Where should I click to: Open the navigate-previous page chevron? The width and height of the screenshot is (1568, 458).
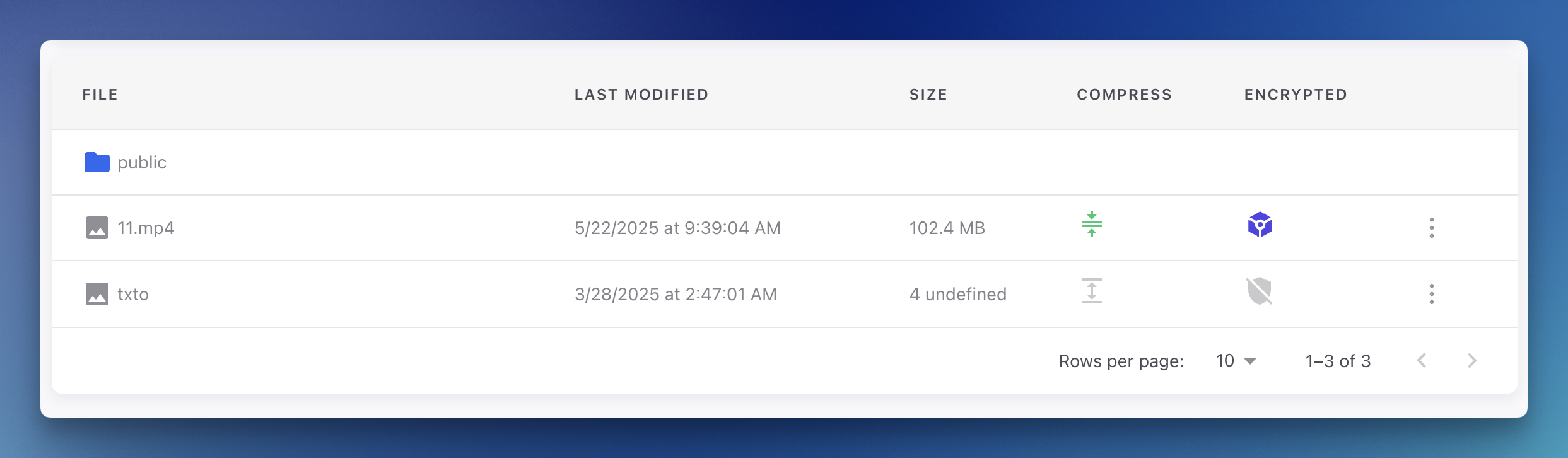pyautogui.click(x=1421, y=360)
